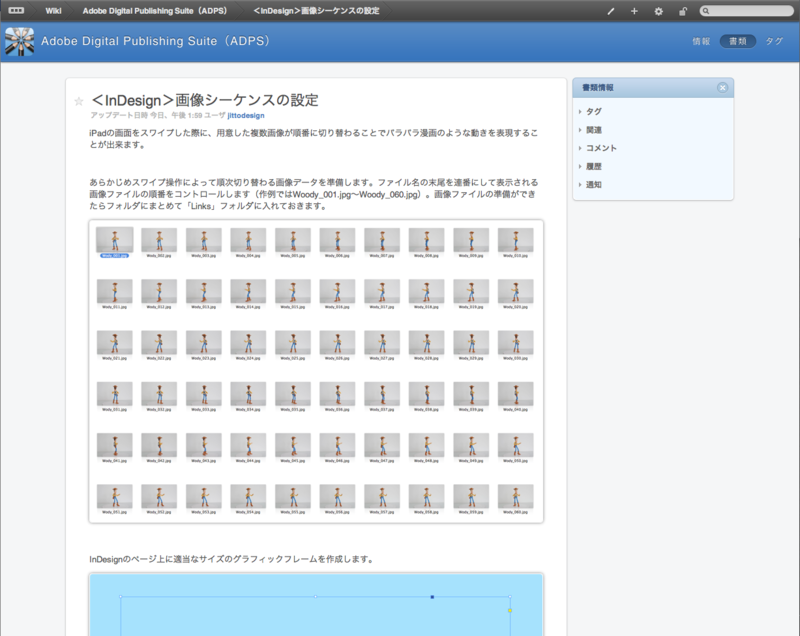Click the magnifier icon in search field

(x=706, y=11)
